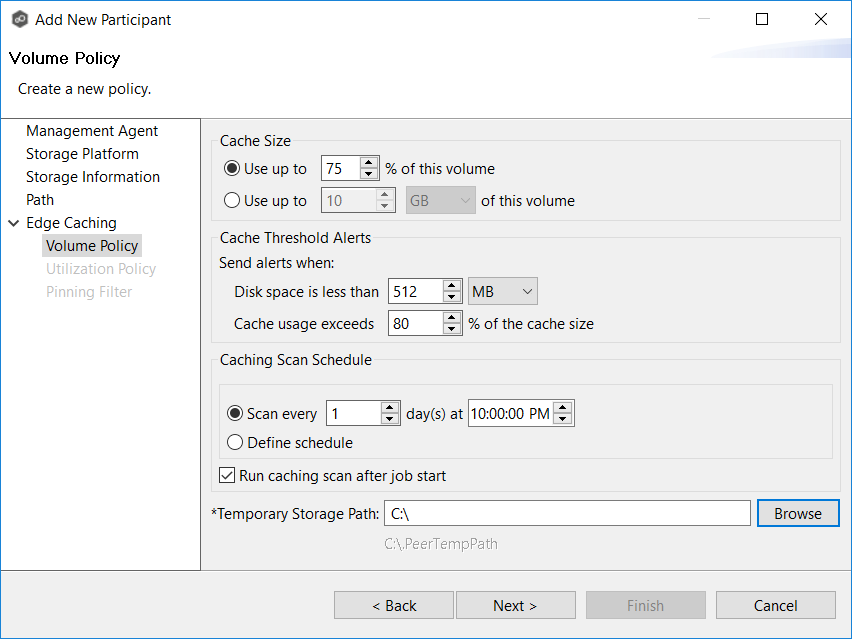Collapse the Edge Caching tree node
The width and height of the screenshot is (852, 639).
14,223
